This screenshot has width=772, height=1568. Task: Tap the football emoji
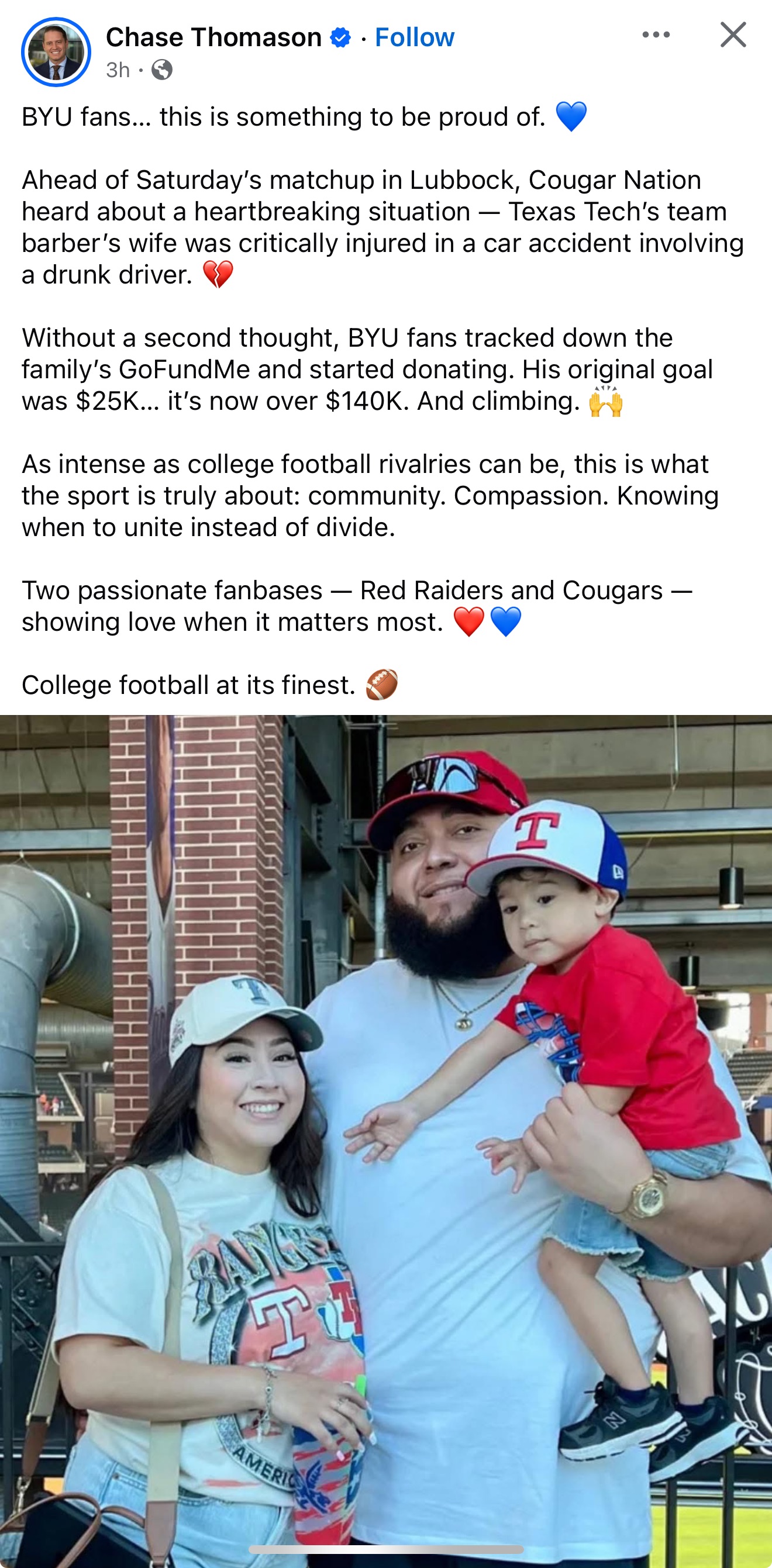[x=382, y=685]
